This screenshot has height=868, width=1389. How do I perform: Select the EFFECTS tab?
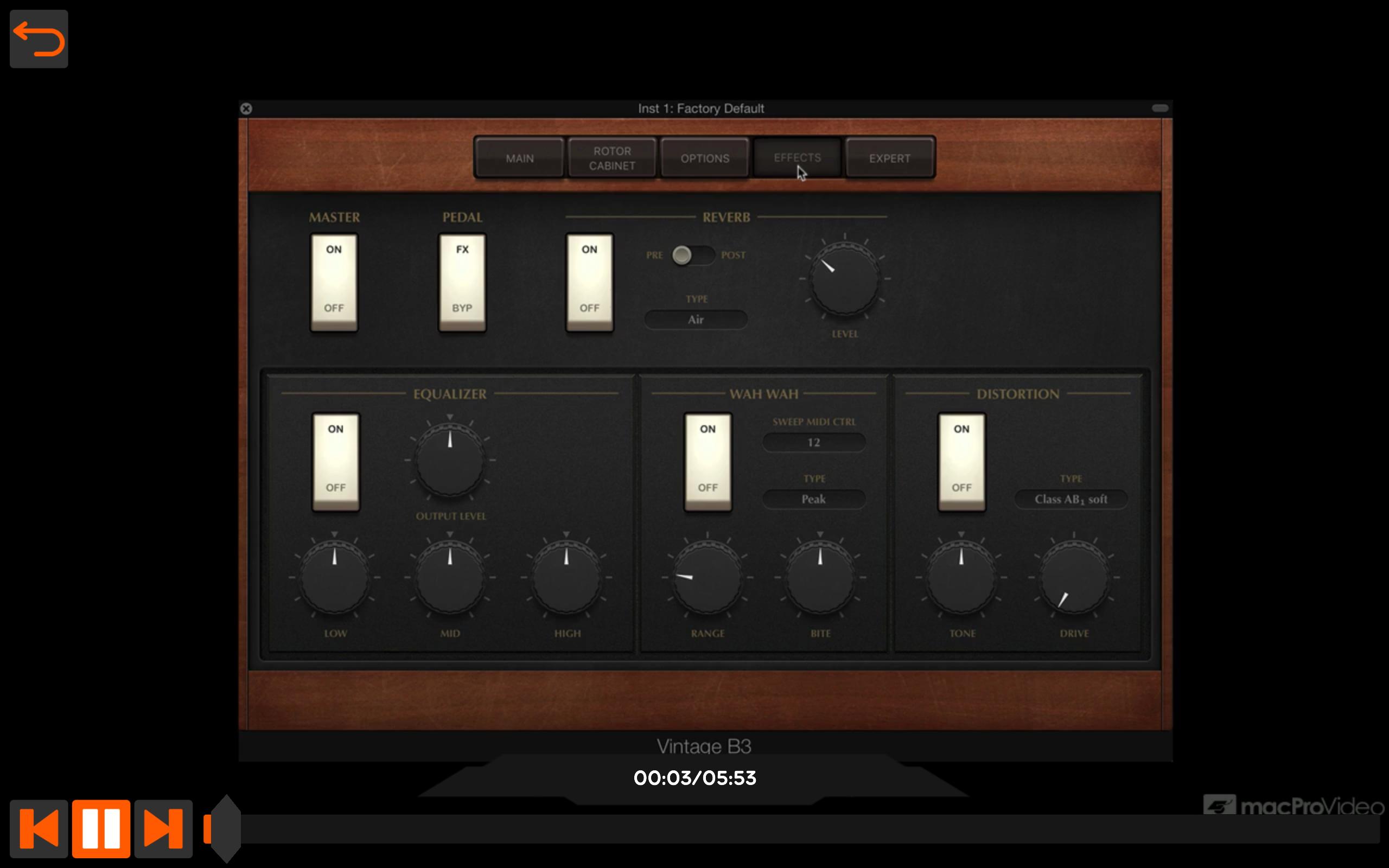[x=797, y=157]
